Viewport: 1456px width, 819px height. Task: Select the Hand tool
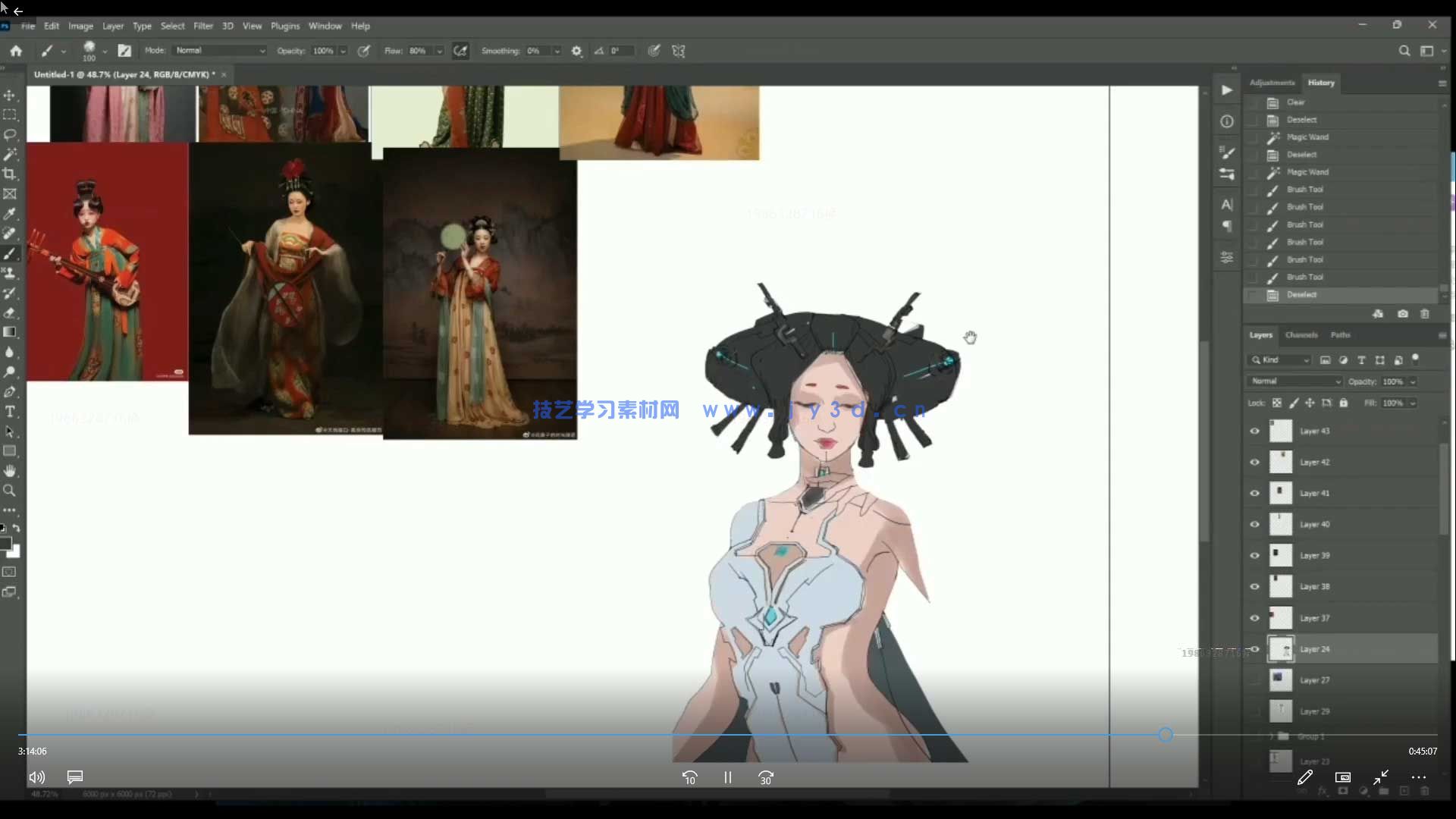coord(11,471)
